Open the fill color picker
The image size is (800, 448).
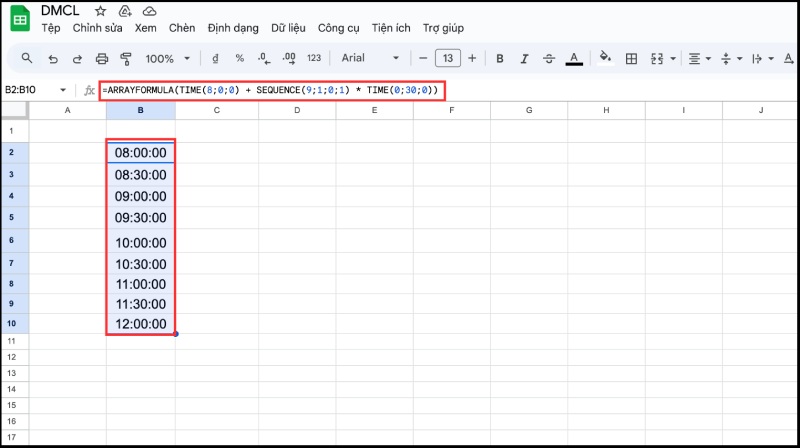[605, 58]
